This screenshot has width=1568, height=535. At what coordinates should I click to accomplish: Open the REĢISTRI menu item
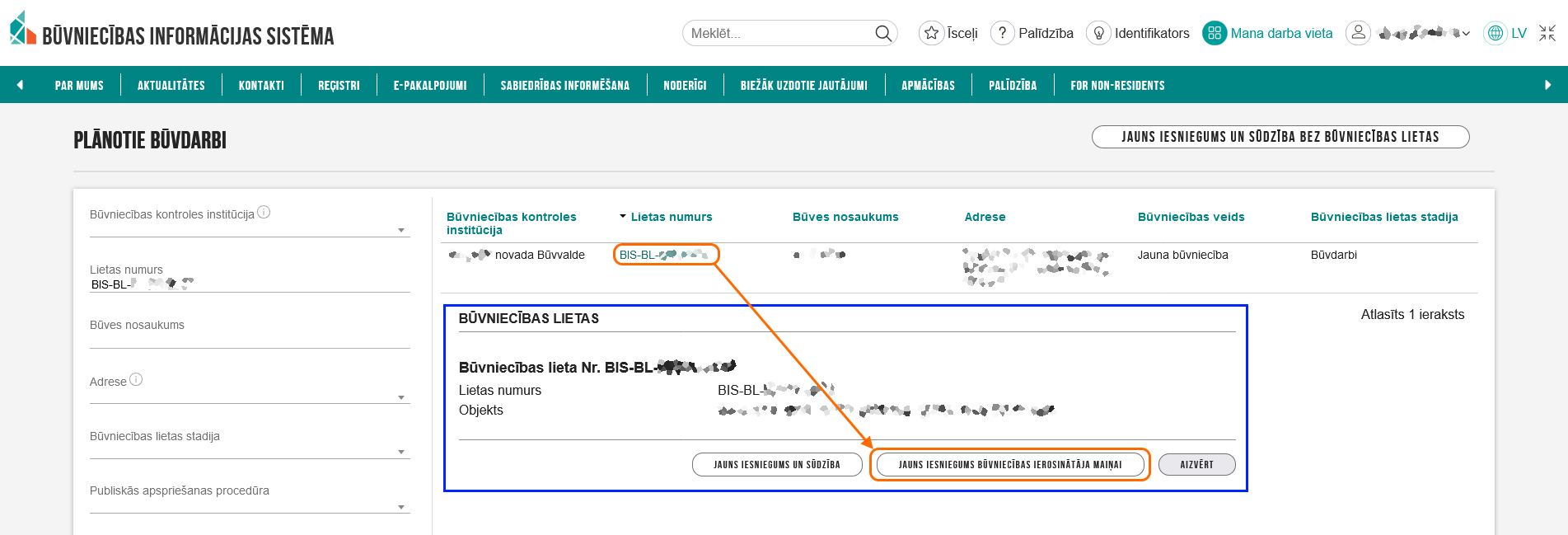pos(339,85)
